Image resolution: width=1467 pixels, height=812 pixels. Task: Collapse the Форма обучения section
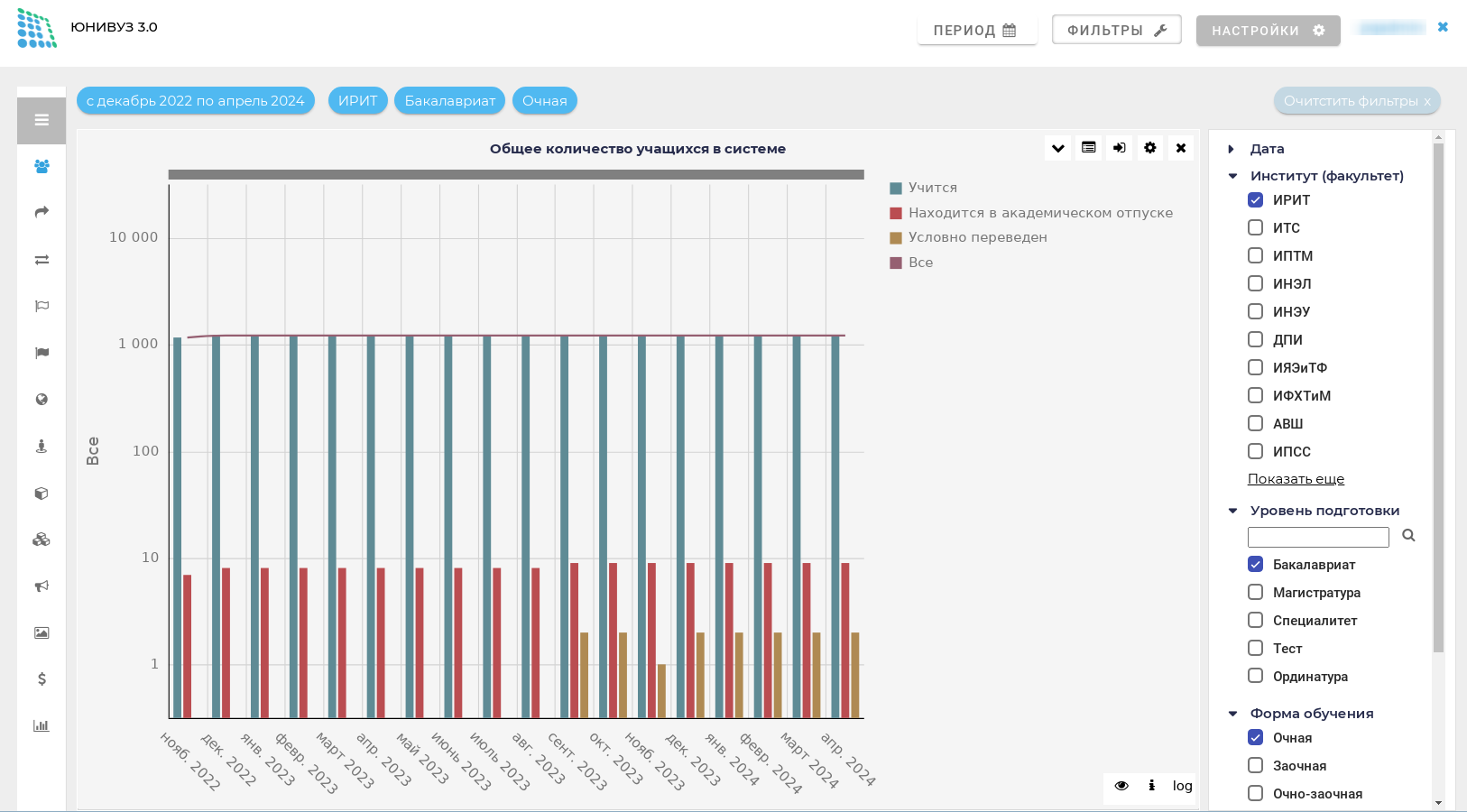pos(1232,714)
